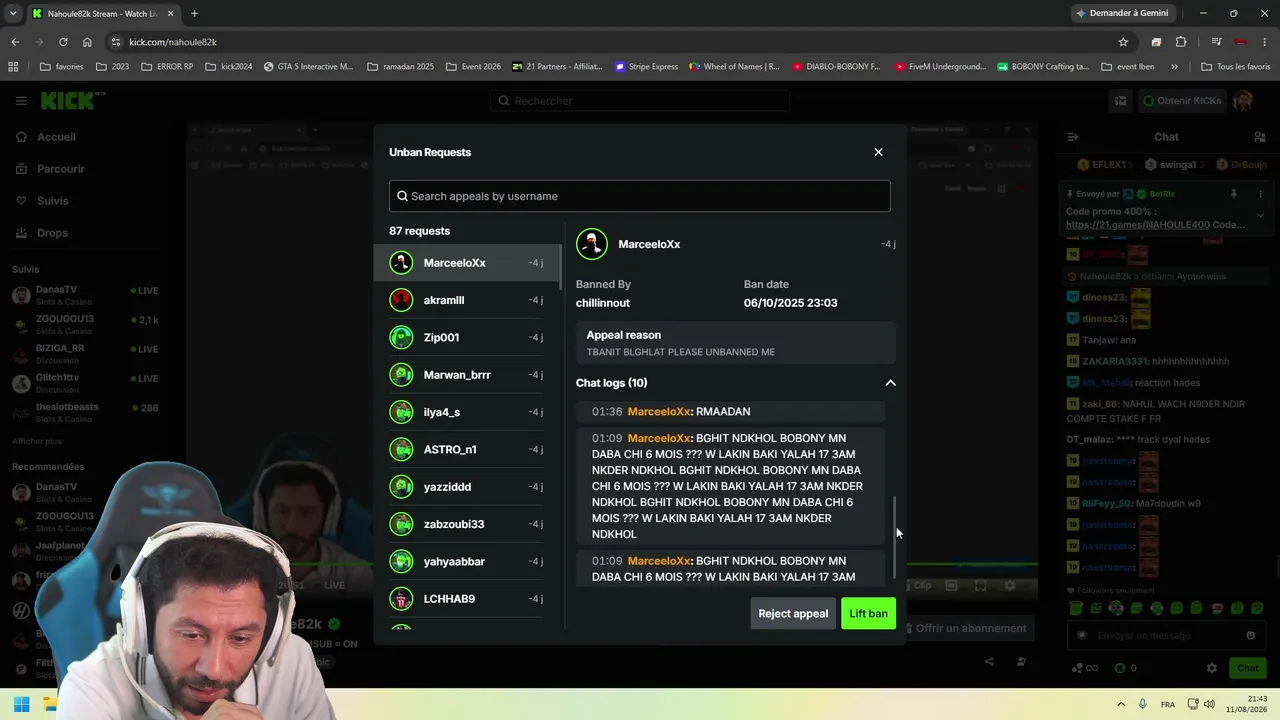Open pinned message options menu

(x=1260, y=194)
